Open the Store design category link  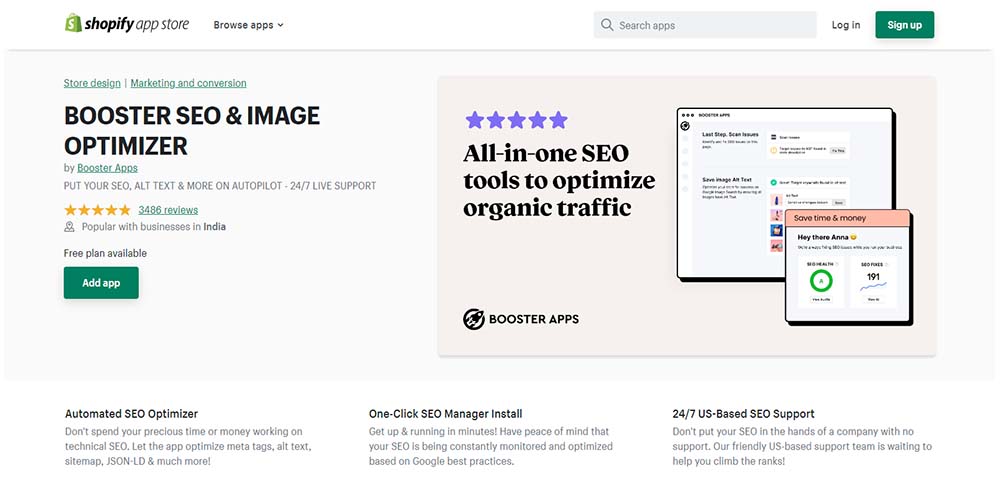click(x=92, y=84)
